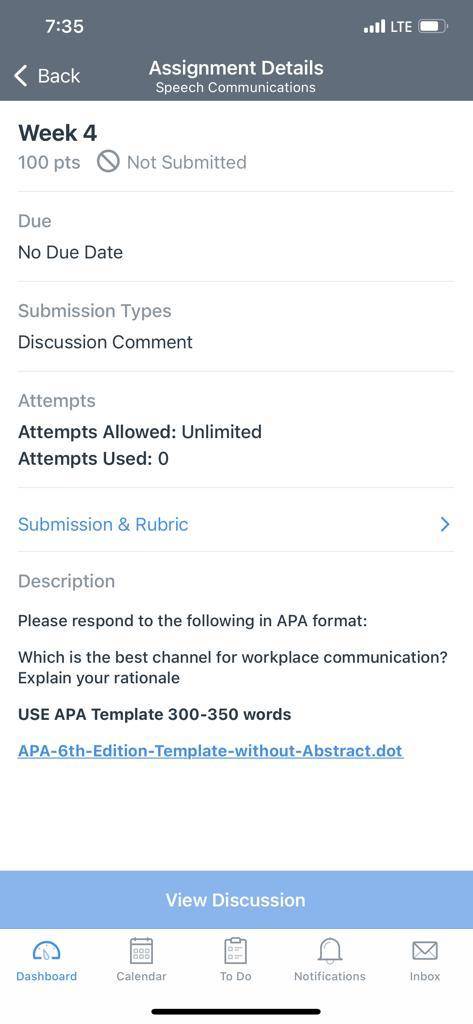Open the Inbox envelope icon
The image size is (473, 1024).
(425, 950)
